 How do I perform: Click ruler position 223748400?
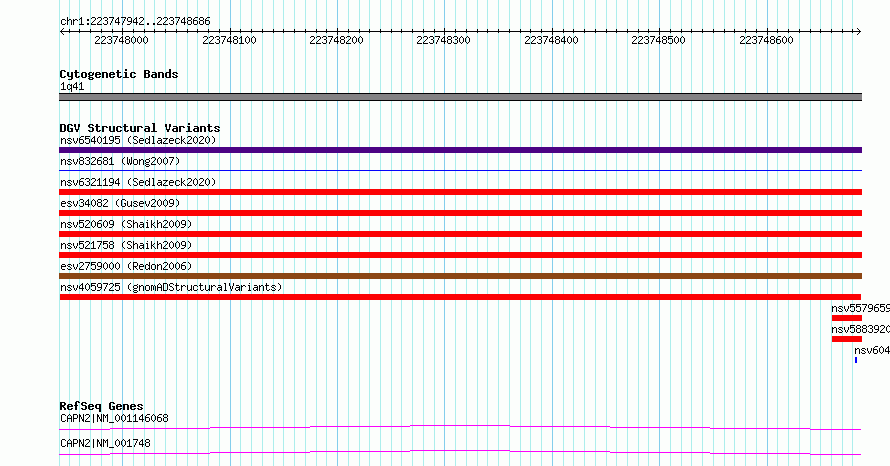pyautogui.click(x=551, y=40)
